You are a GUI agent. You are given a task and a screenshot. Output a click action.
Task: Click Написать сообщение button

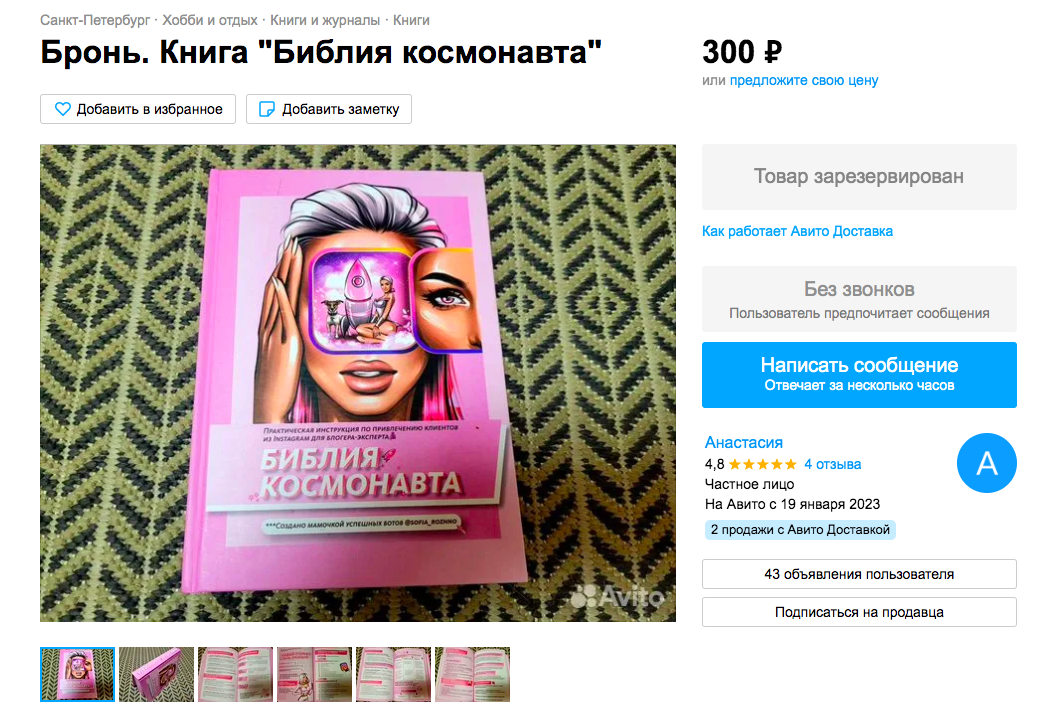859,375
